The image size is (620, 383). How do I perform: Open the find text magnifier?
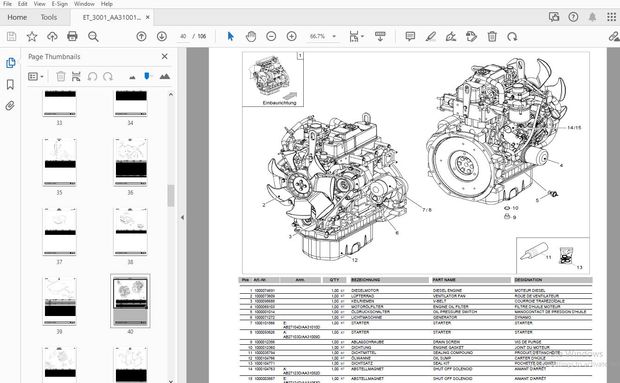click(x=93, y=37)
